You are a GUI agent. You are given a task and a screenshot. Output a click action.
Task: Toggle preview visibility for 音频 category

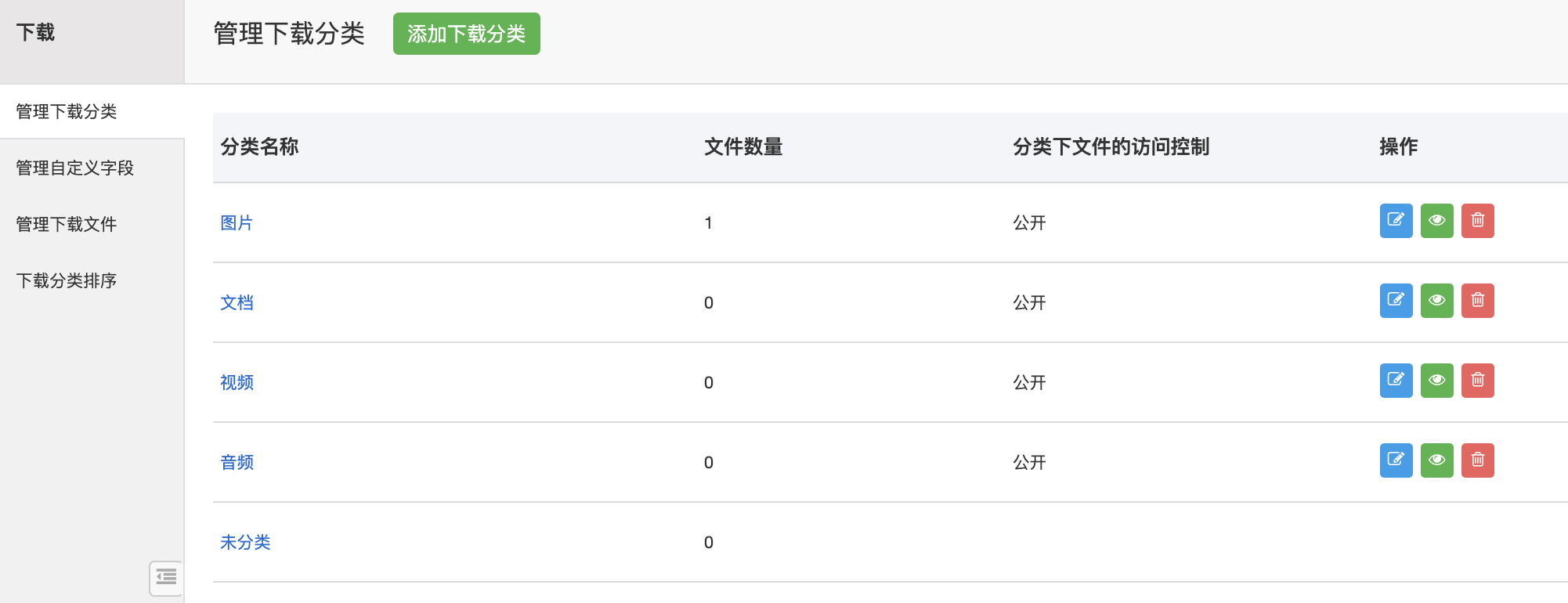click(1436, 460)
